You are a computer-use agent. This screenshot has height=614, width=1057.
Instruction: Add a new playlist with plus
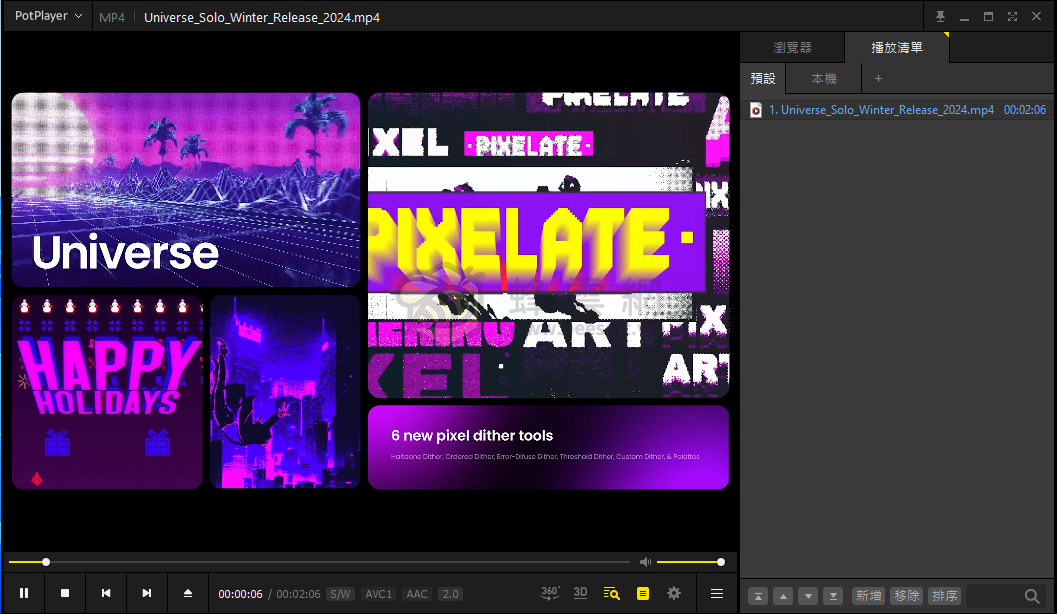coord(878,78)
